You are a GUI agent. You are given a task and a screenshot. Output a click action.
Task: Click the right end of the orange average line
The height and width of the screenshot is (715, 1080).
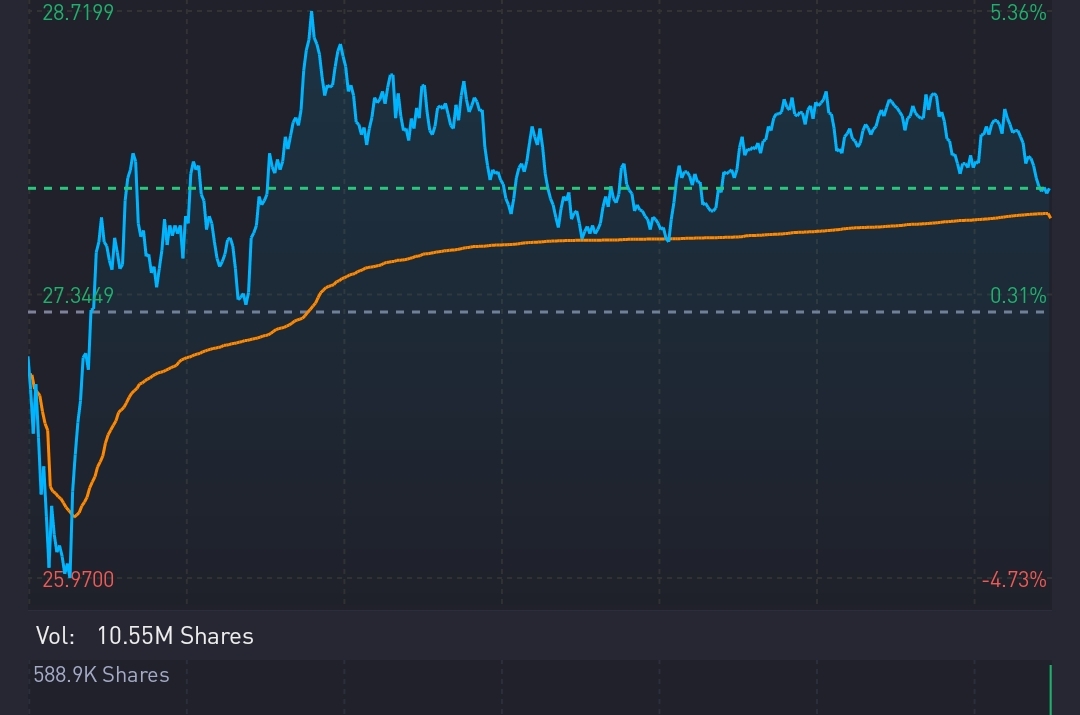point(1049,216)
